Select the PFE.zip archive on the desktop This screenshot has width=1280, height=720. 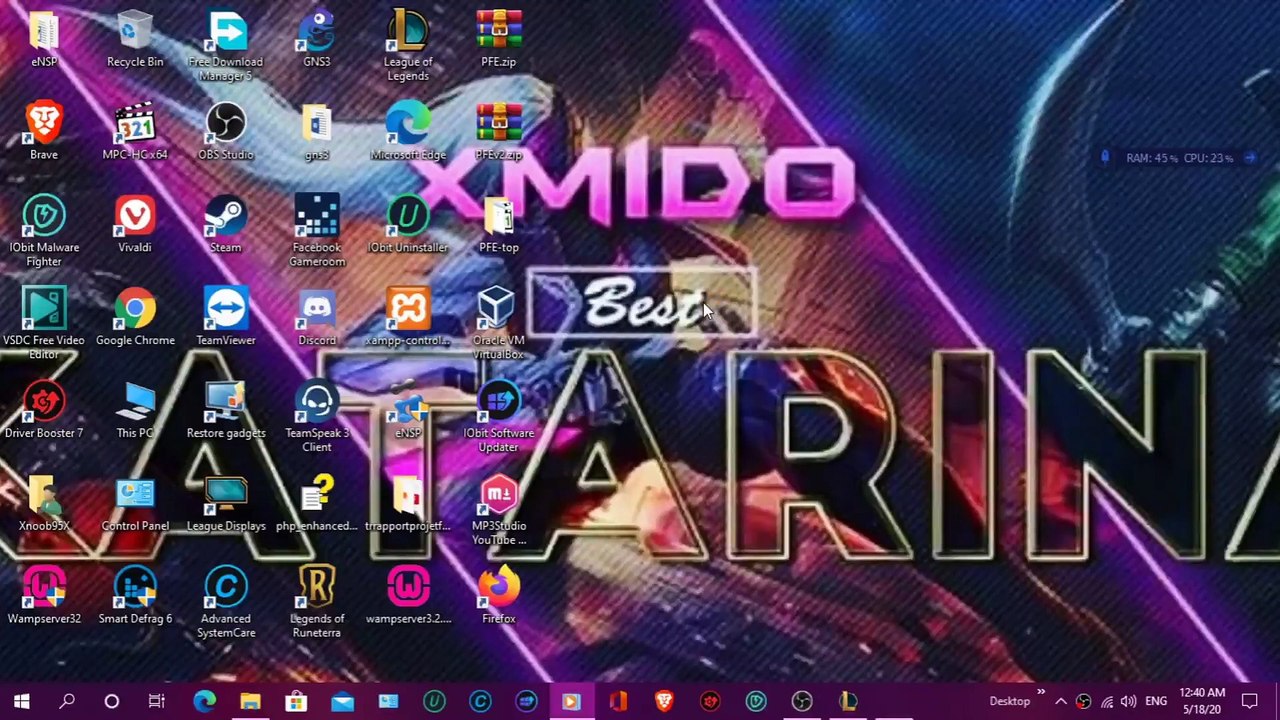coord(499,40)
